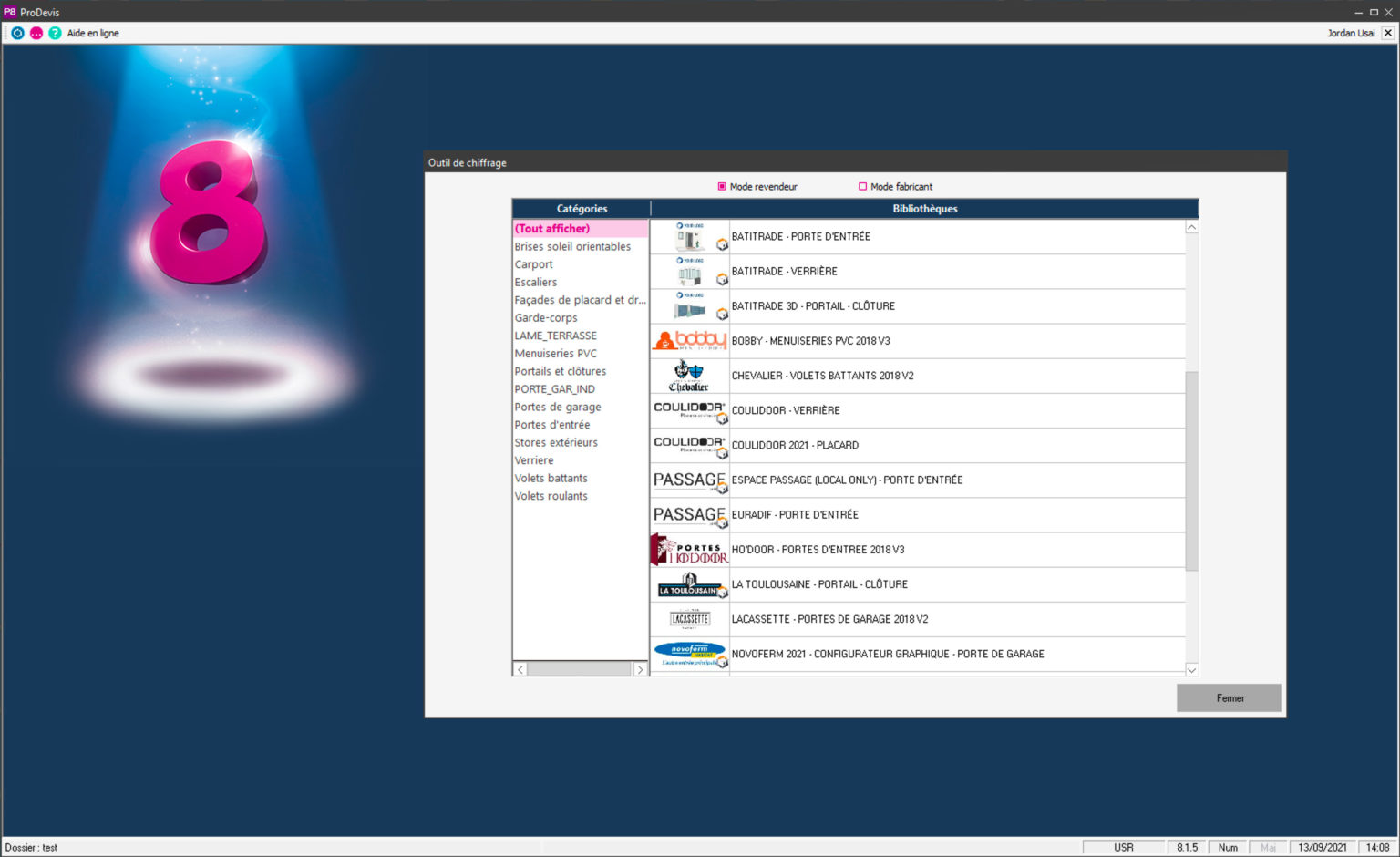1400x857 pixels.
Task: Click the Ho'Door Portes logo
Action: 689,550
